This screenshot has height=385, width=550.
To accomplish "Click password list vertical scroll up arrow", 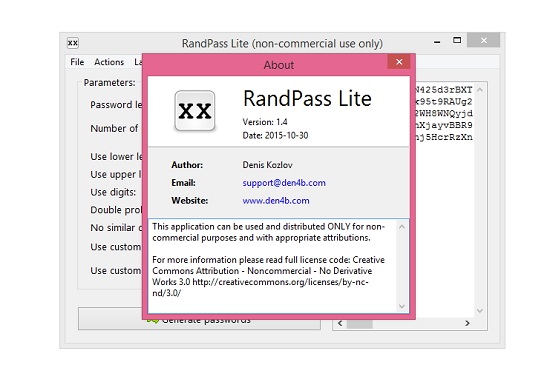I will click(480, 90).
